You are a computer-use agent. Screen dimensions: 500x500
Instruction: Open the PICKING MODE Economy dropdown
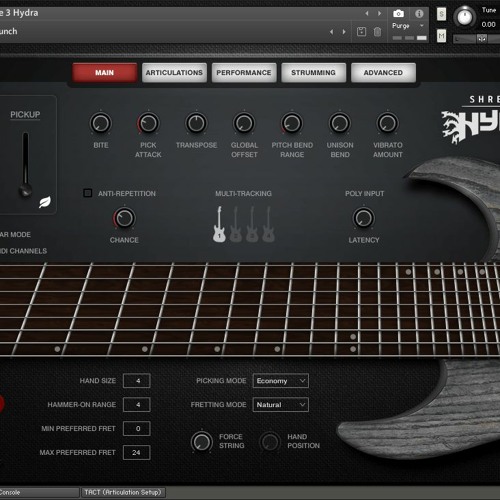click(281, 381)
